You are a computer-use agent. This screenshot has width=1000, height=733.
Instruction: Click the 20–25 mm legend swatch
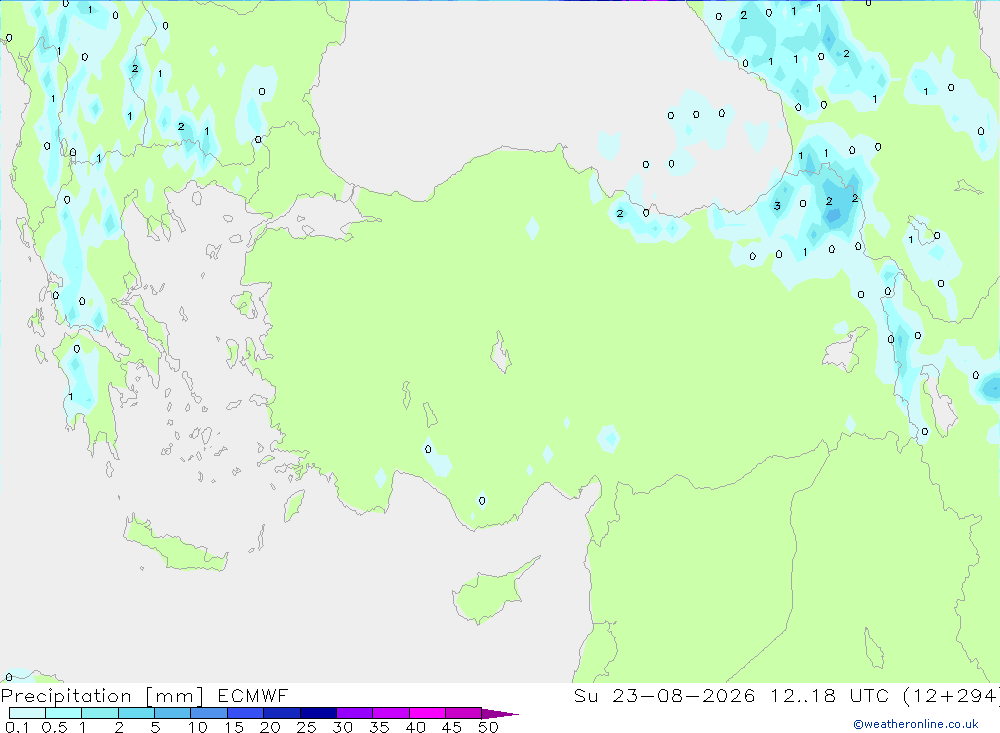(x=282, y=713)
